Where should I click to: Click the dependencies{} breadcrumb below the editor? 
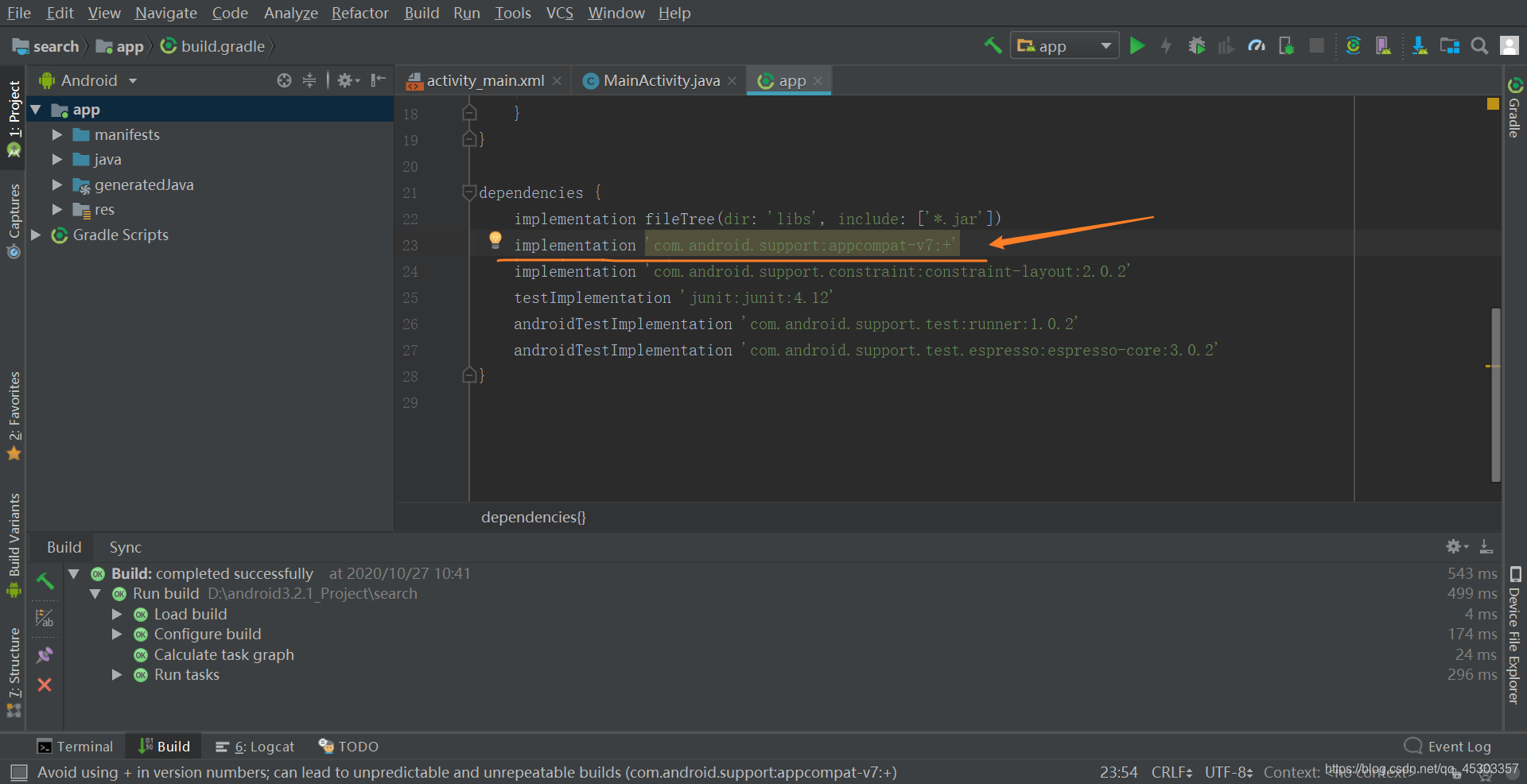[533, 517]
